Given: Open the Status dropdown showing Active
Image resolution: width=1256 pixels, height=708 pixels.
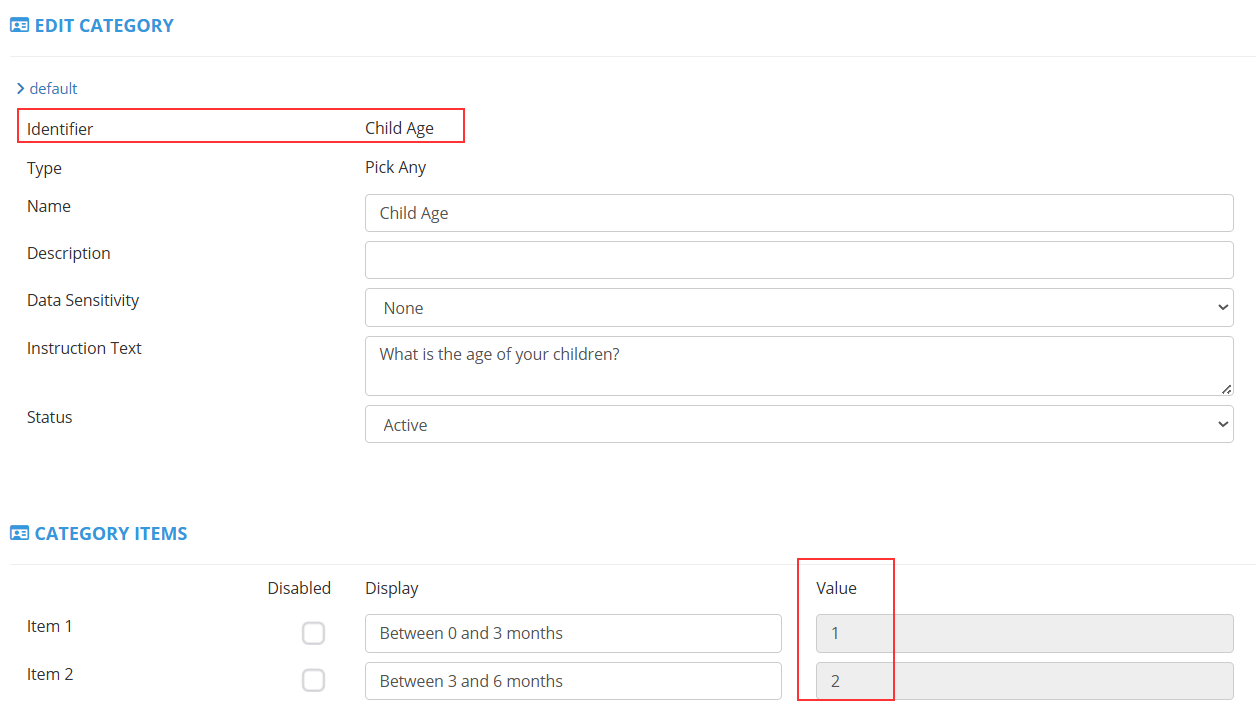Looking at the screenshot, I should (798, 425).
